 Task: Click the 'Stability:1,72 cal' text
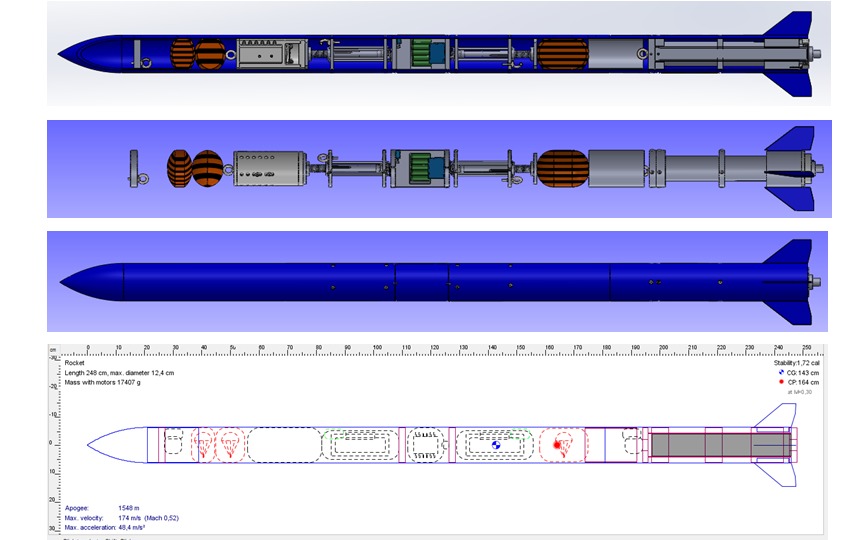tap(797, 363)
